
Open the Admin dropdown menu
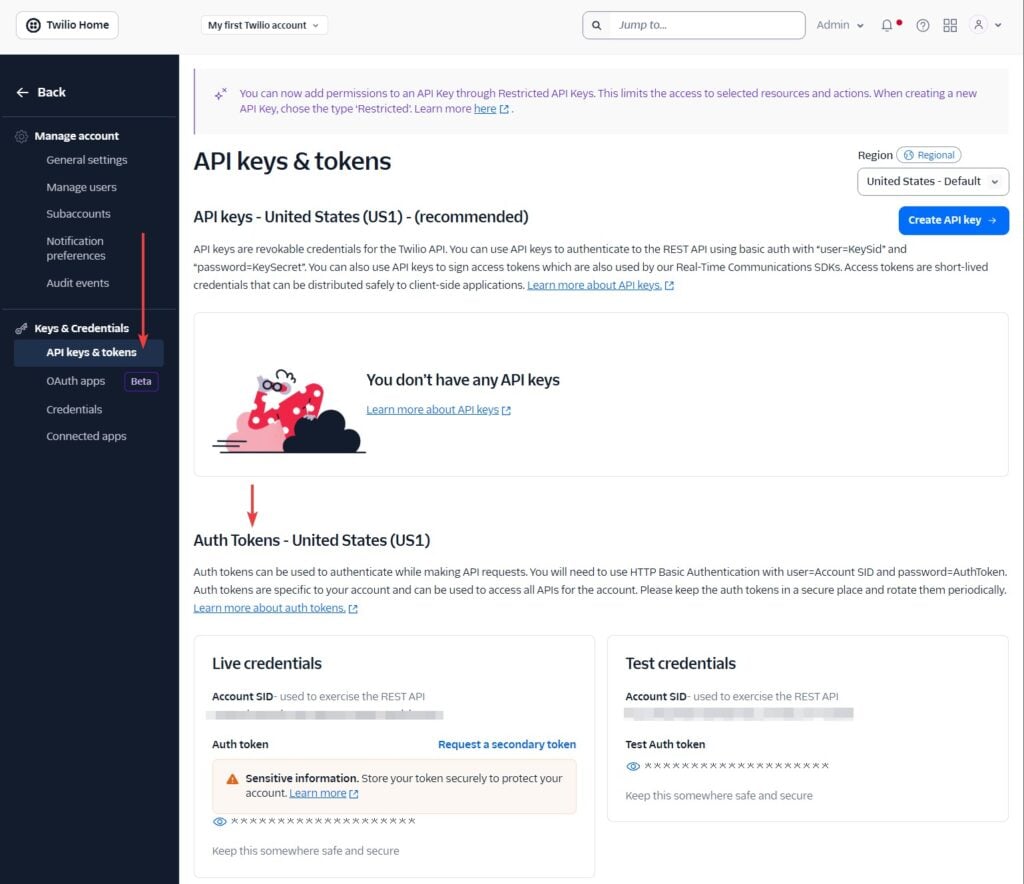pyautogui.click(x=840, y=25)
